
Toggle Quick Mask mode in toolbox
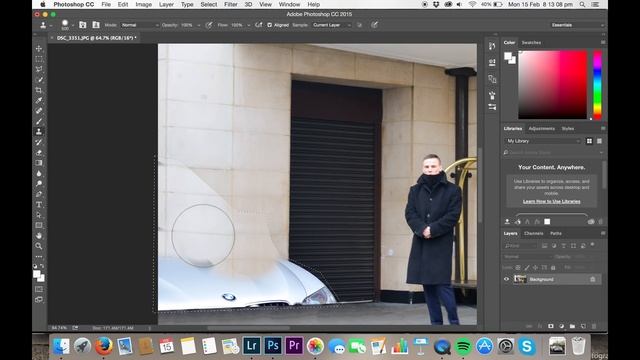click(x=39, y=289)
